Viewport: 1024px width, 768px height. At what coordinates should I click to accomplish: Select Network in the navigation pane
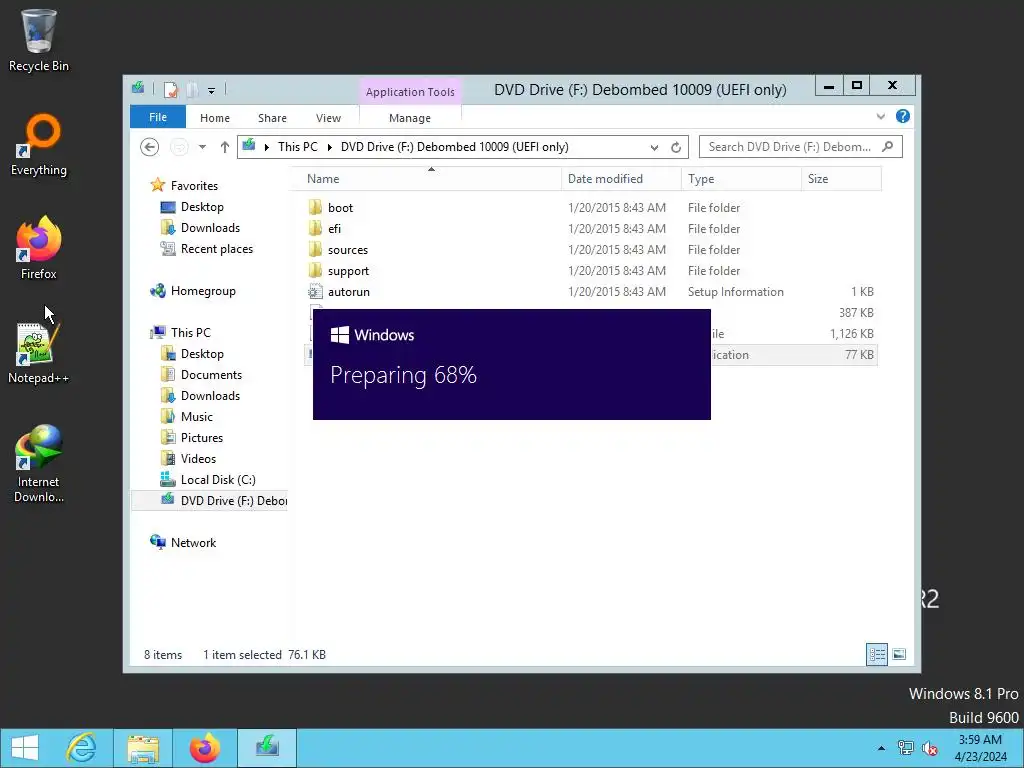[193, 543]
